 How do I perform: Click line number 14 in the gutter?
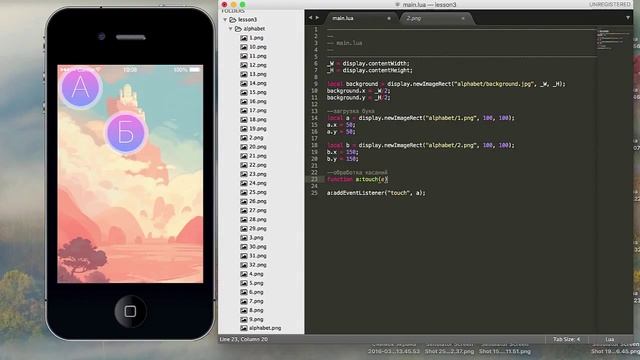coord(315,118)
